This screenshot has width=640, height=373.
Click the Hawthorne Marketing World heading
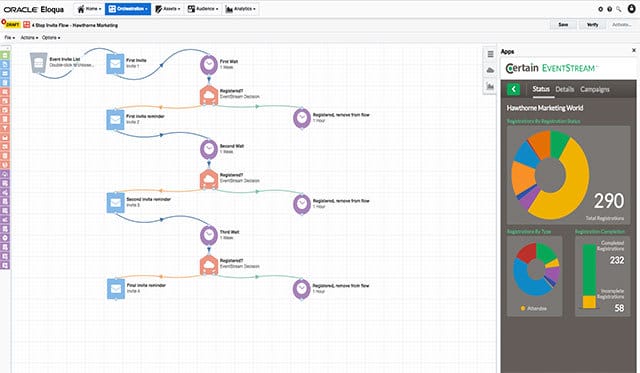tap(544, 108)
